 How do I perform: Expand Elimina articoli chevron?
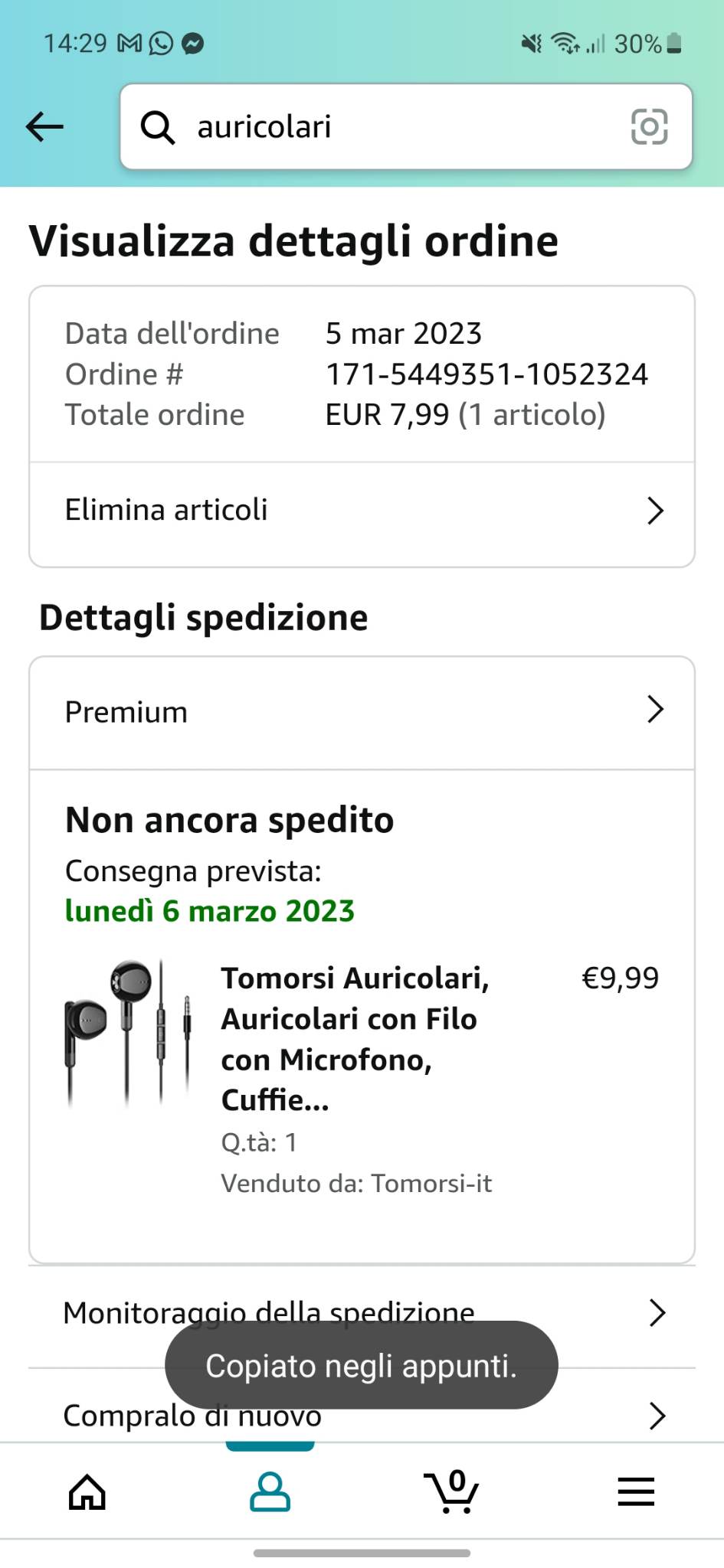655,511
